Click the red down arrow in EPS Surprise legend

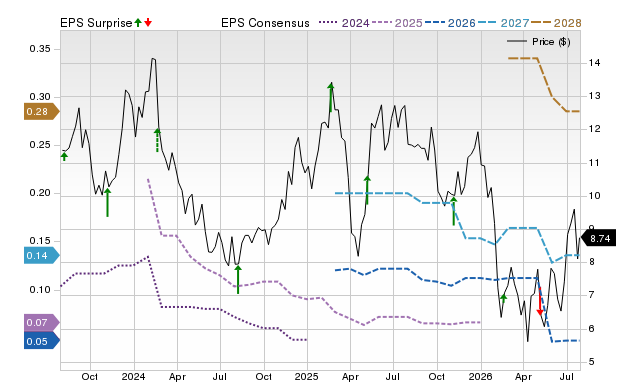click(x=148, y=23)
